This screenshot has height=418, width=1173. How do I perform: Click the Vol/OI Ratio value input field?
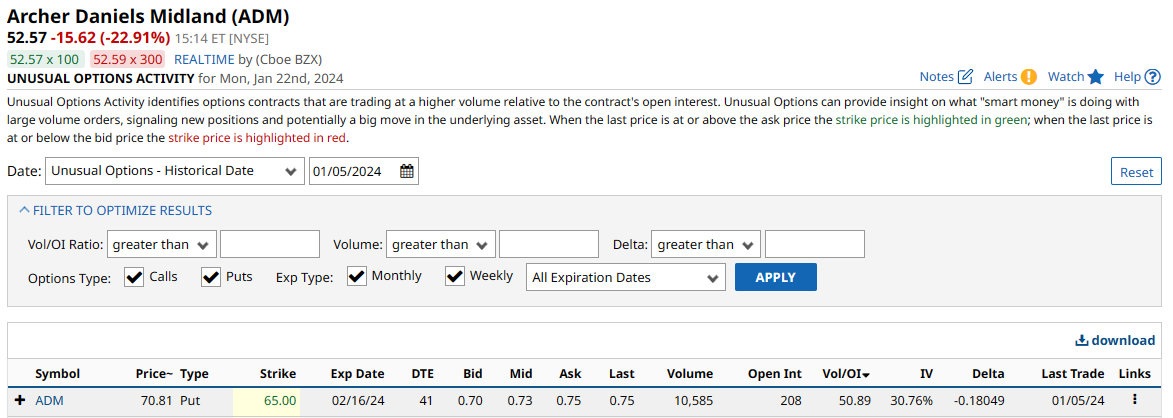pyautogui.click(x=269, y=244)
